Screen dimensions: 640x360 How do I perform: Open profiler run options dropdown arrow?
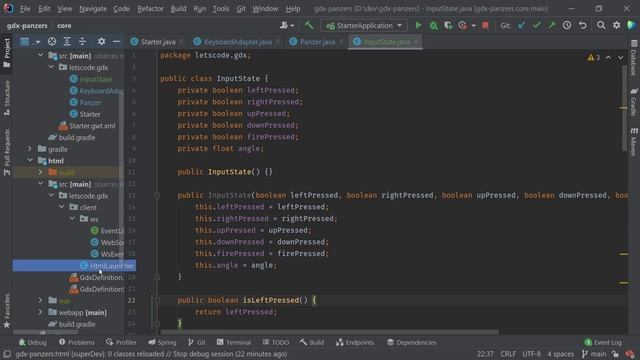tap(473, 25)
